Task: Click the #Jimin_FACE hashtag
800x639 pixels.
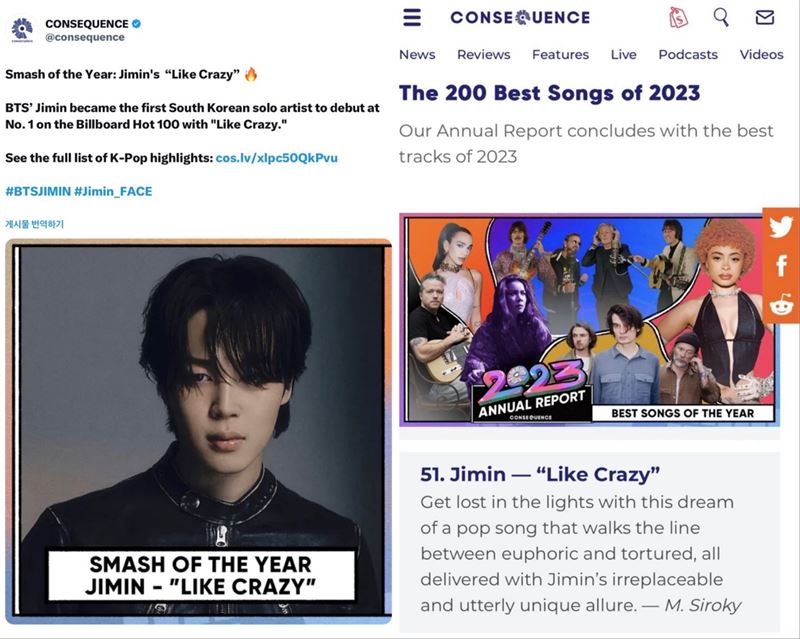Action: [113, 191]
